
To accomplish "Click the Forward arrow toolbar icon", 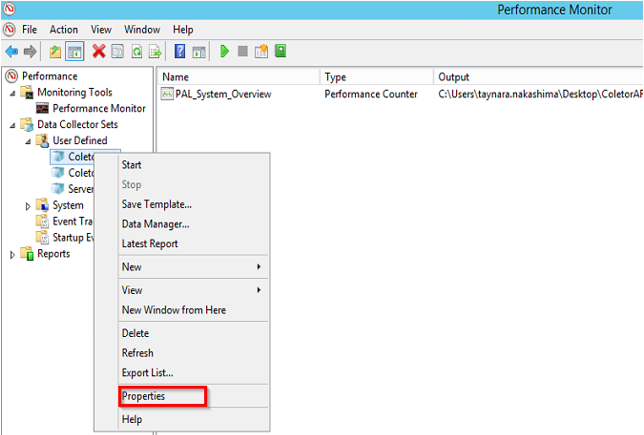I will point(30,52).
